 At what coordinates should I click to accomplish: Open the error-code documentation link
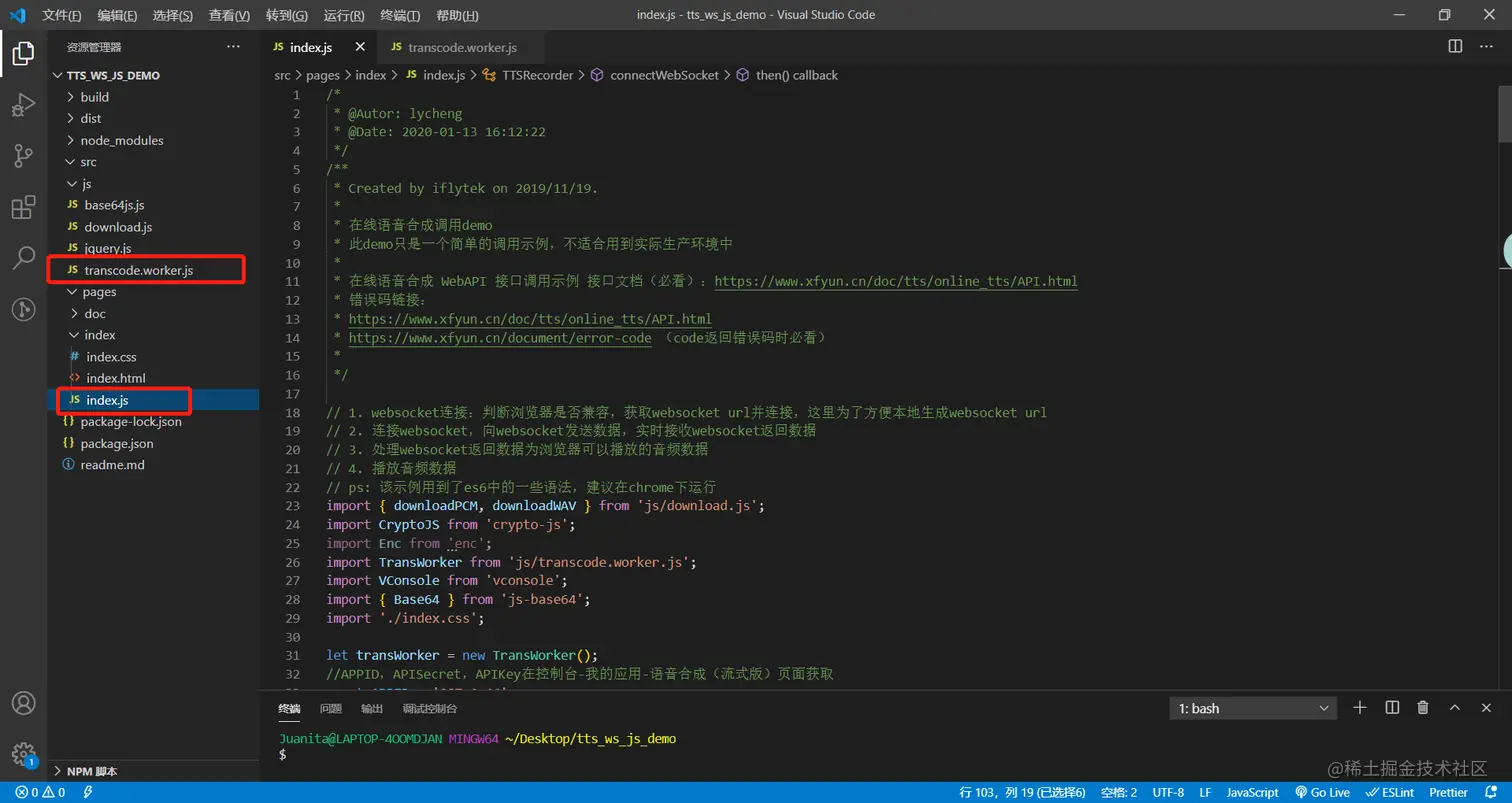(500, 338)
